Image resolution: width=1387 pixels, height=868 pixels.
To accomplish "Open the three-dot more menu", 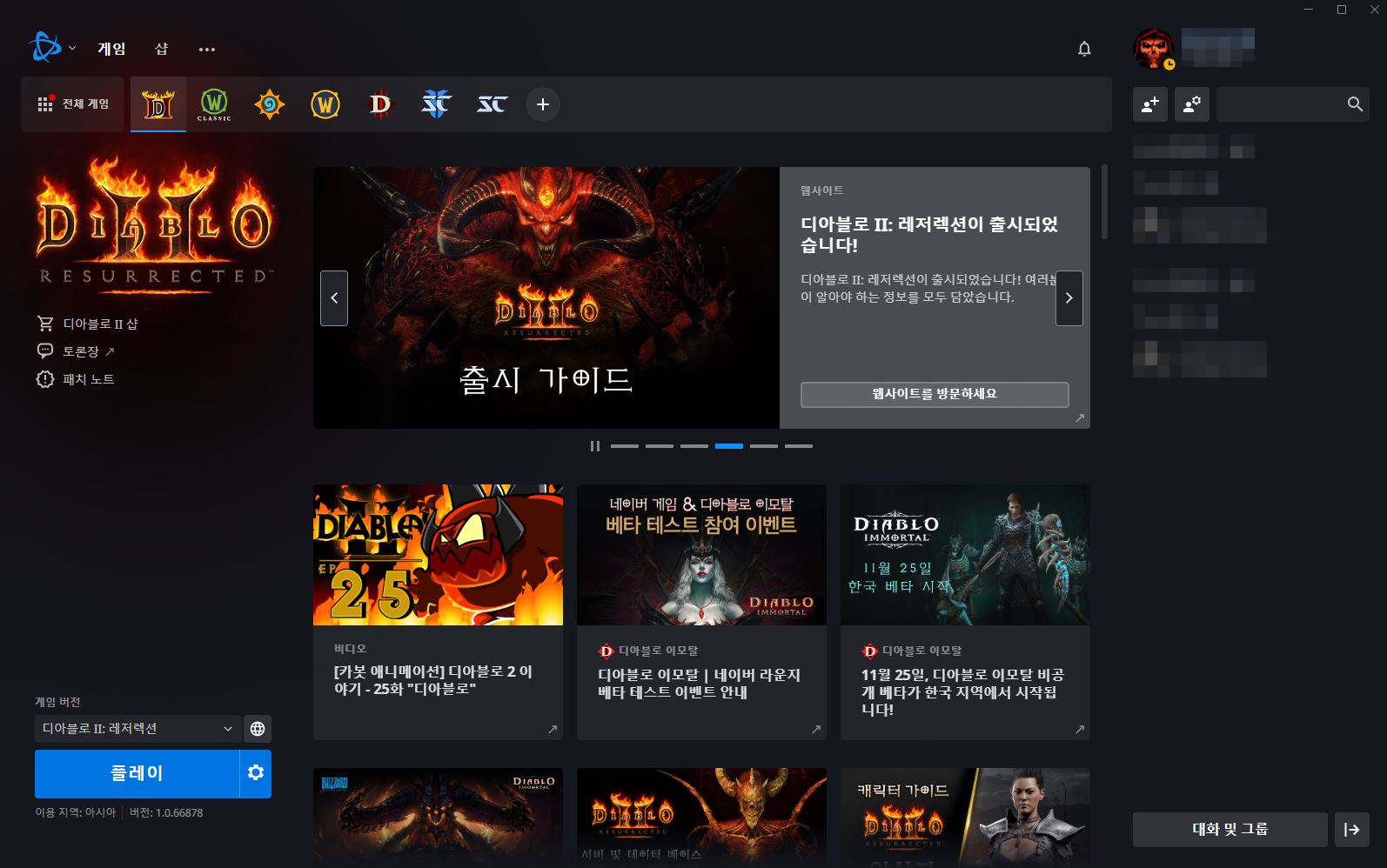I will (x=206, y=50).
